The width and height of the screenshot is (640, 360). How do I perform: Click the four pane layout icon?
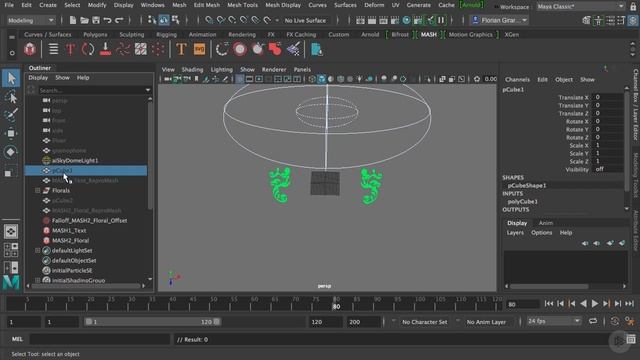click(x=11, y=250)
